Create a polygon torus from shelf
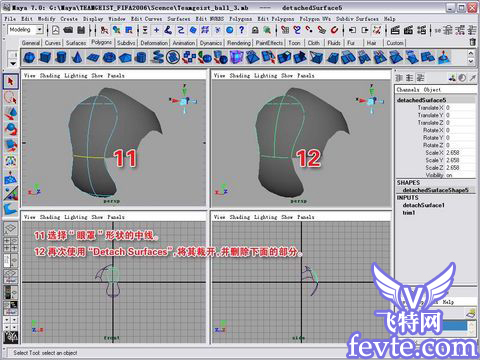The height and width of the screenshot is (360, 480). 109,57
